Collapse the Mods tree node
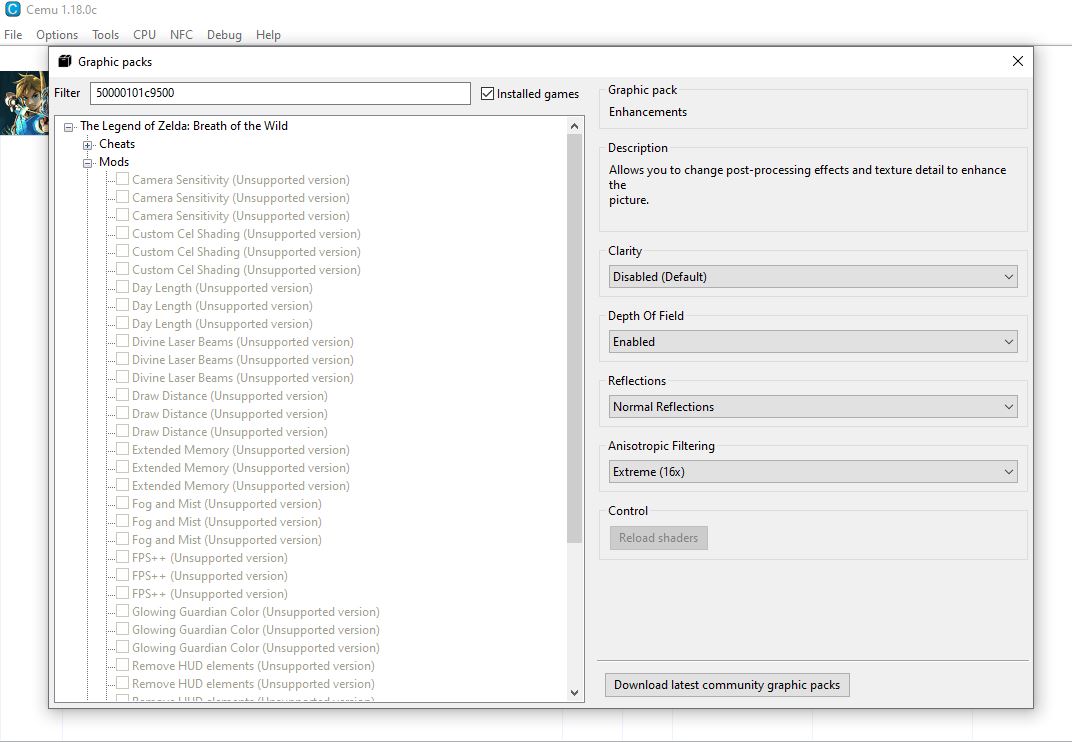The image size is (1072, 742). (88, 163)
